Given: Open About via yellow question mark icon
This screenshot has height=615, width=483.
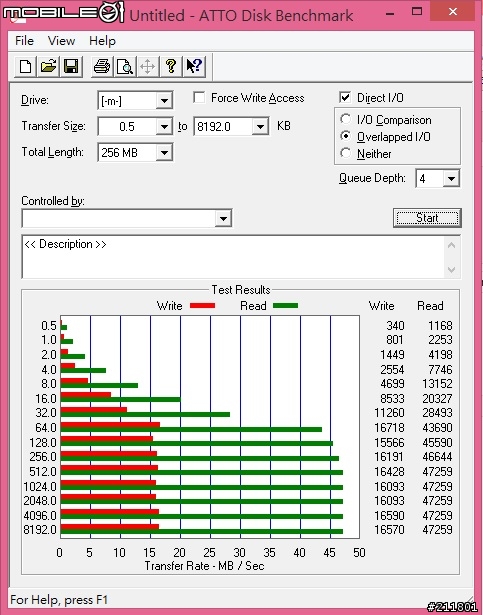Looking at the screenshot, I should coord(171,66).
